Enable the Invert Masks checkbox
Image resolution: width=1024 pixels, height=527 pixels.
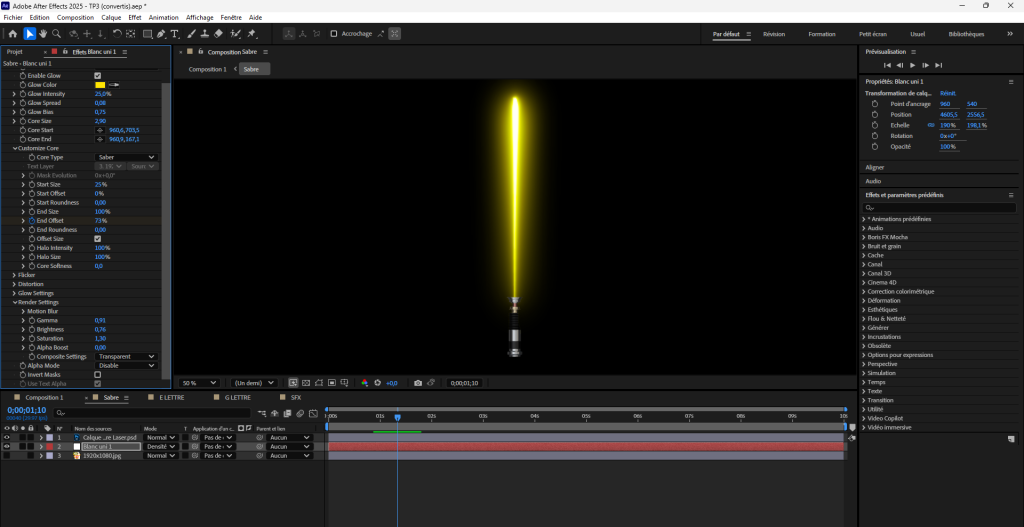click(98, 374)
